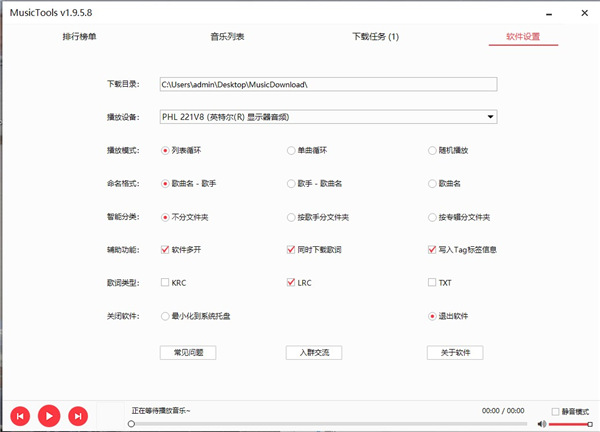Expand the 播放设备 dropdown arrow
The image size is (600, 432).
[490, 117]
